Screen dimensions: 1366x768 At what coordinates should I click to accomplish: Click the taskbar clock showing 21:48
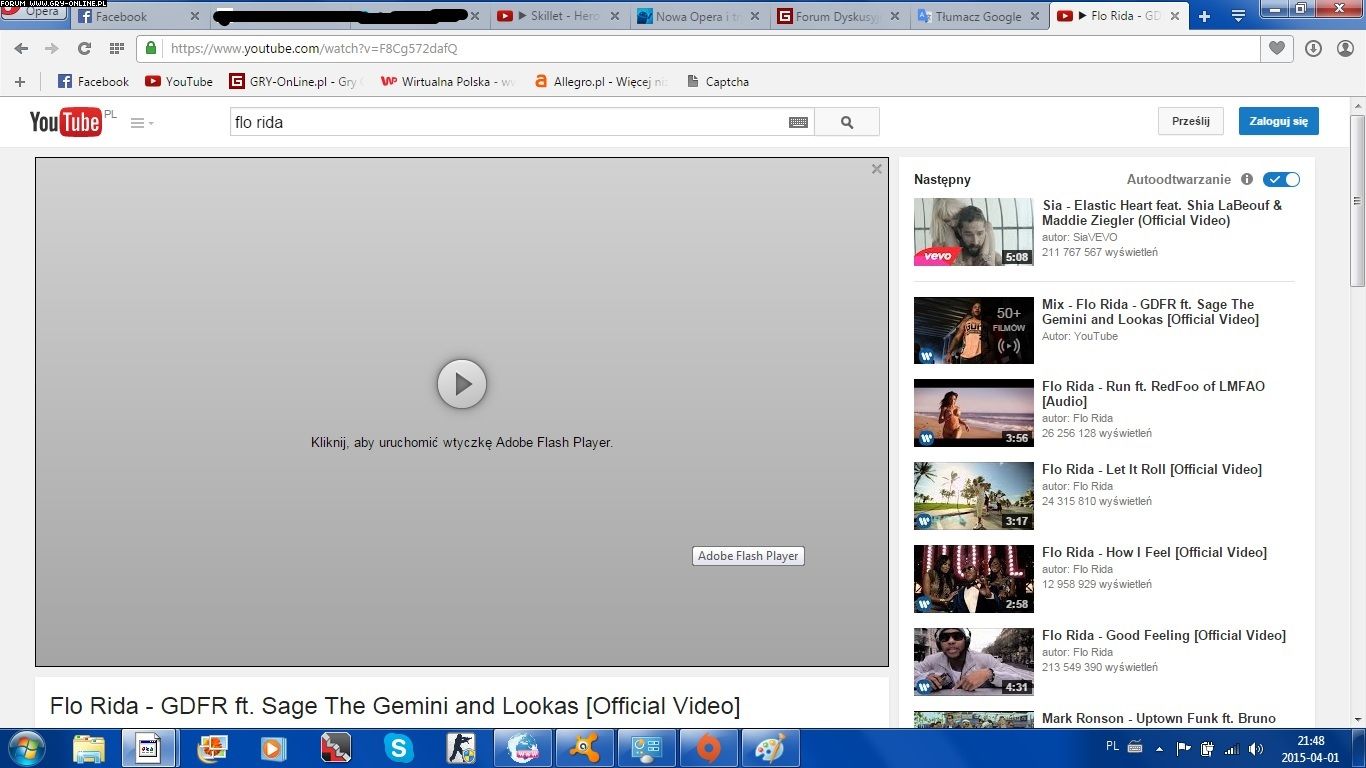(1310, 748)
